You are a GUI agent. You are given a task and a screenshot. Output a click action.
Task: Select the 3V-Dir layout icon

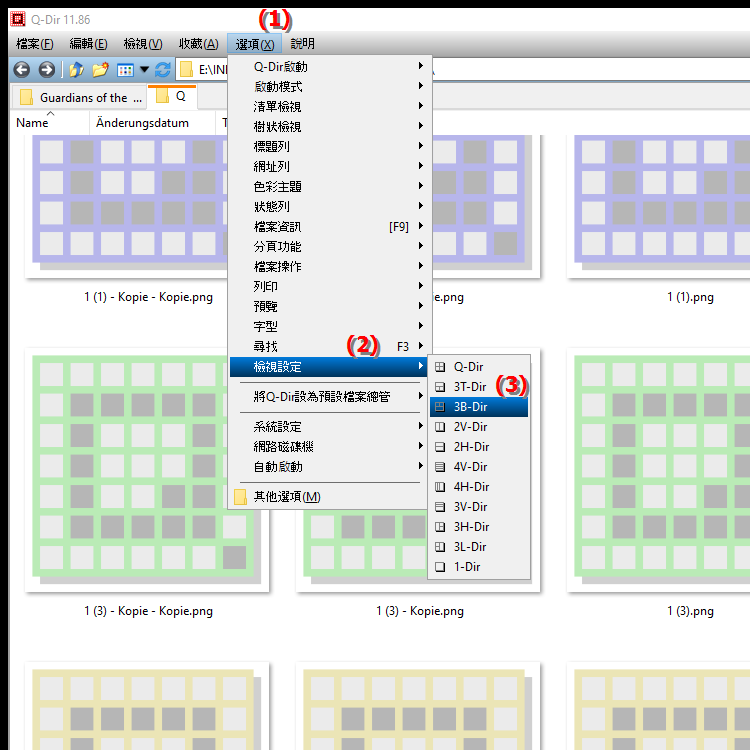coord(440,507)
